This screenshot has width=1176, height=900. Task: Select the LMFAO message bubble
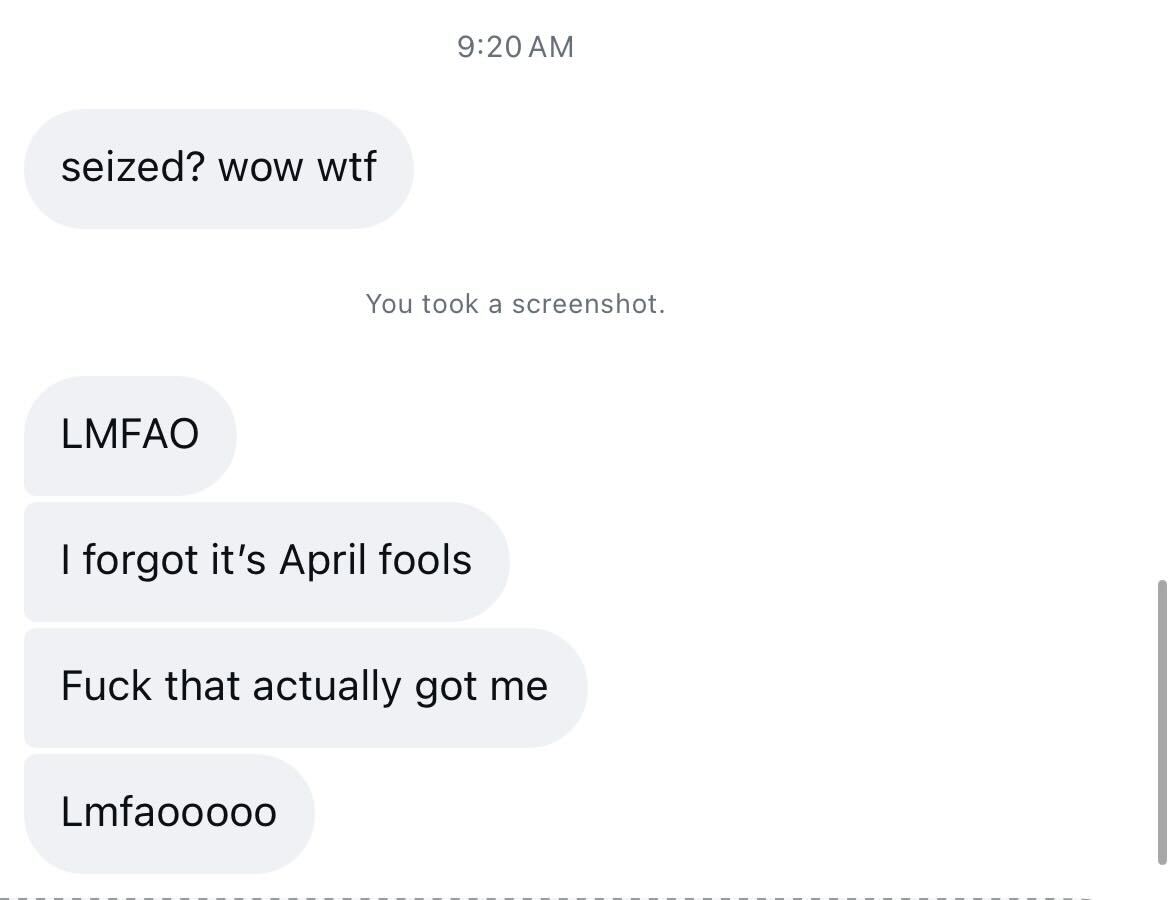[x=130, y=435]
